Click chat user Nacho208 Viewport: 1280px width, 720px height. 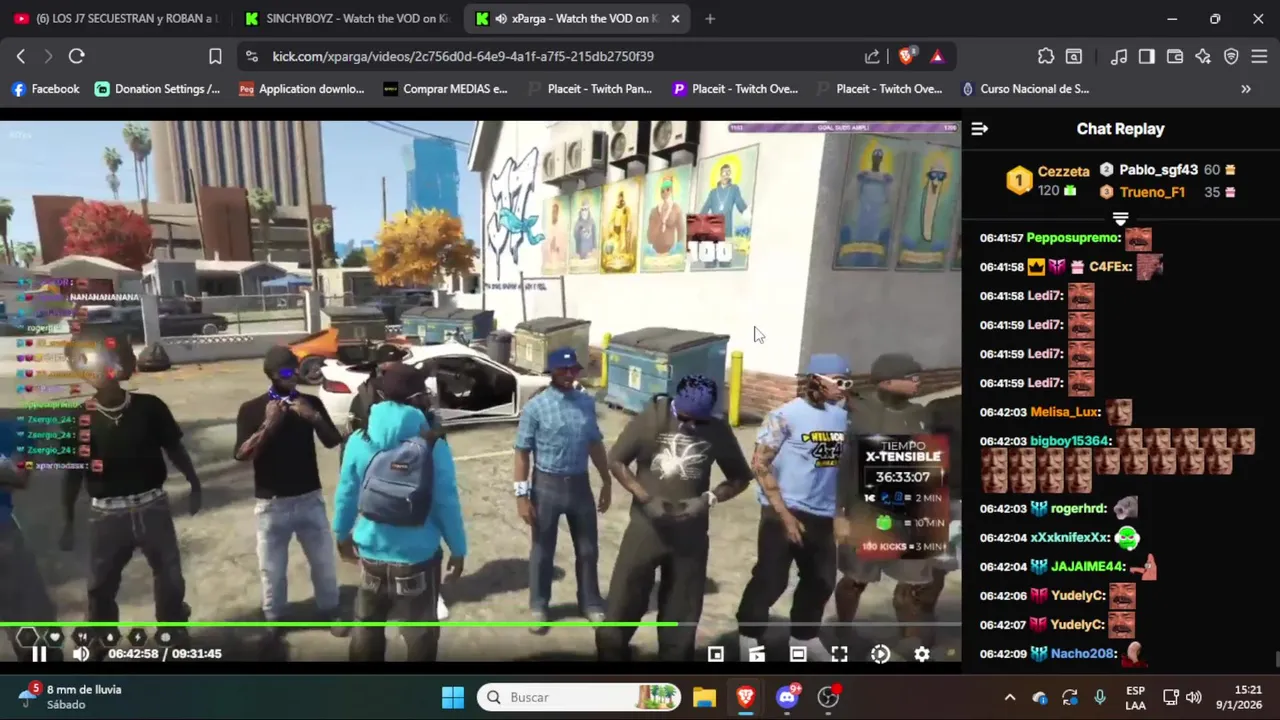pos(1083,654)
